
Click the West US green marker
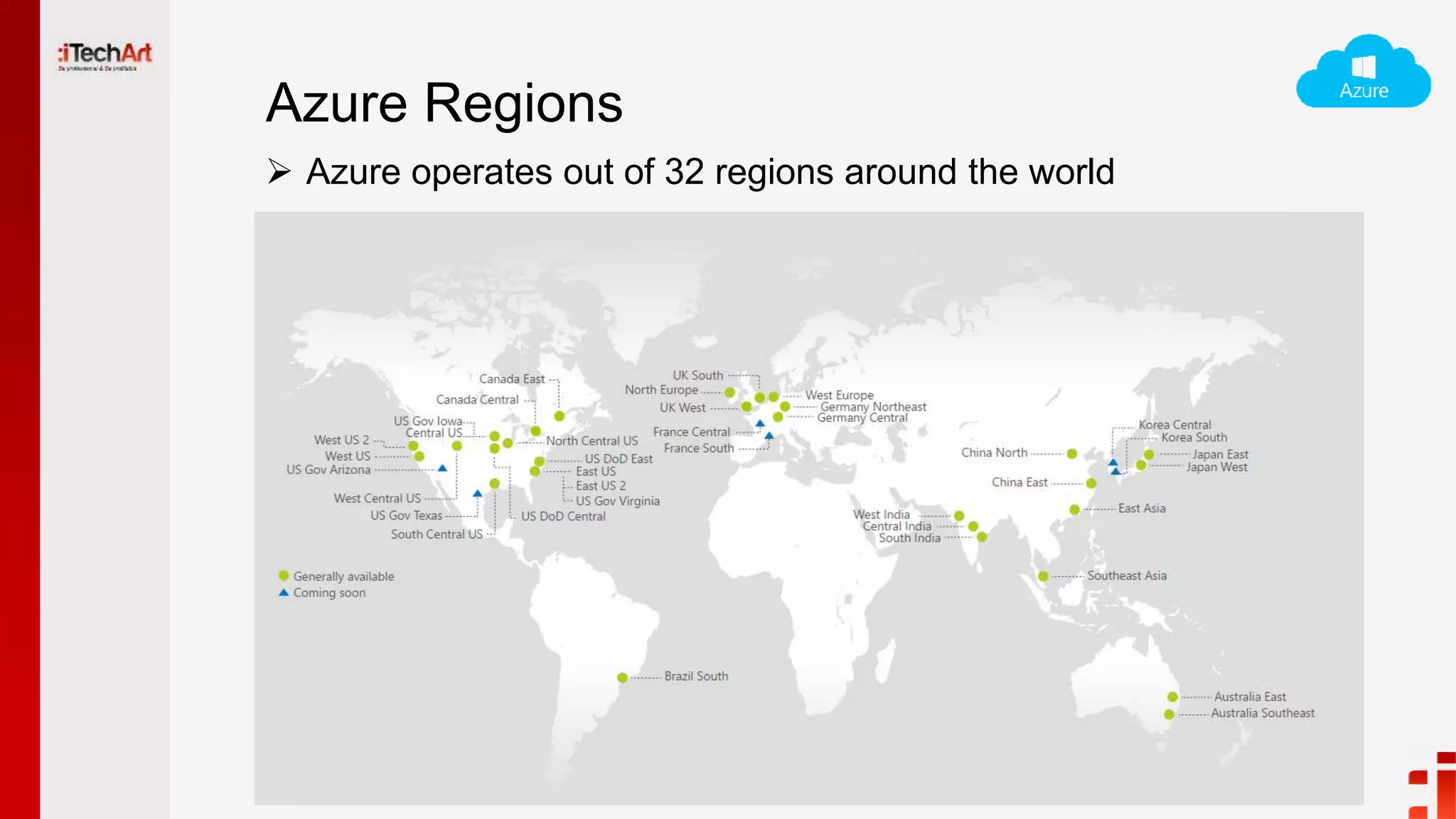[x=419, y=456]
